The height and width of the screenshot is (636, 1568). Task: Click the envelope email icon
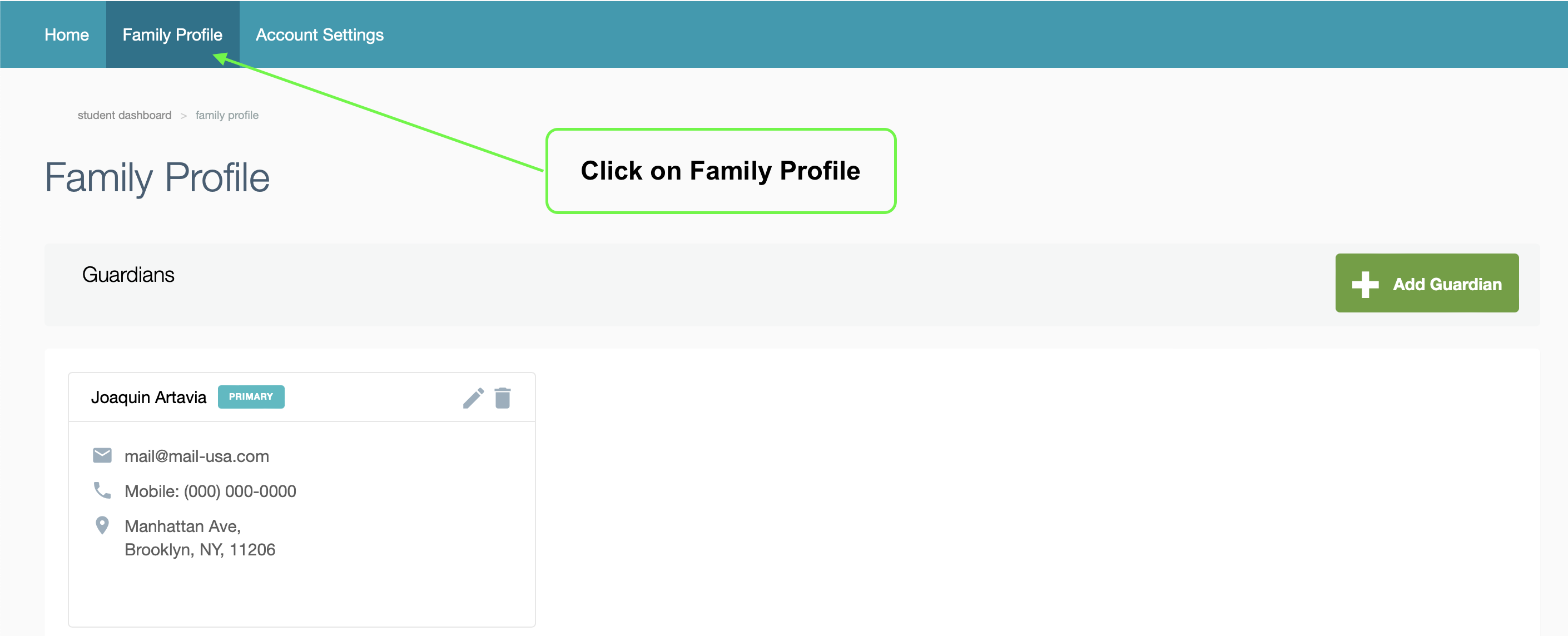(102, 455)
